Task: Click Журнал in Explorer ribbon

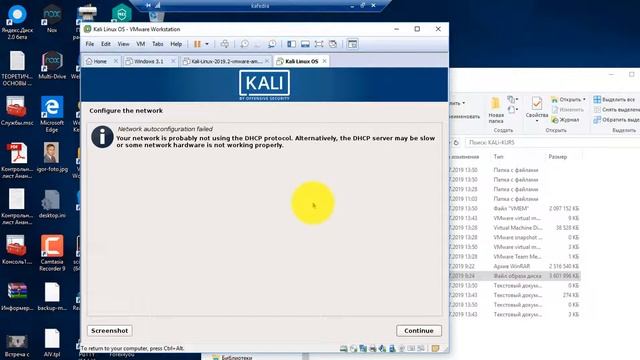Action: point(565,120)
